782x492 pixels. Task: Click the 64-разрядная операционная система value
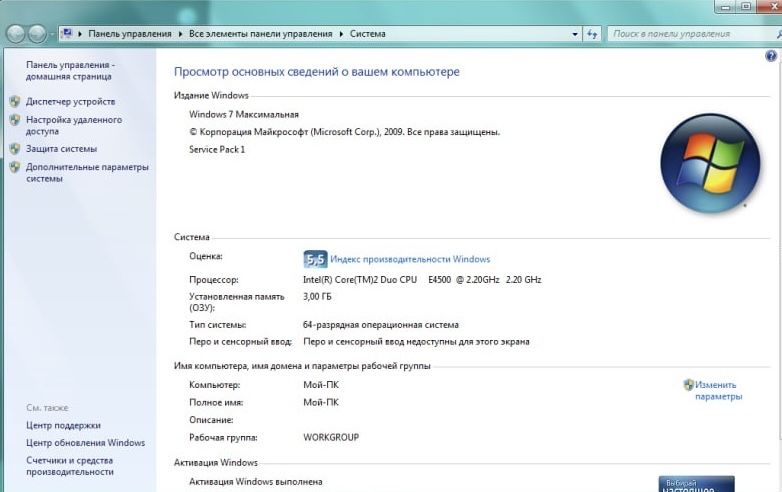[381, 325]
